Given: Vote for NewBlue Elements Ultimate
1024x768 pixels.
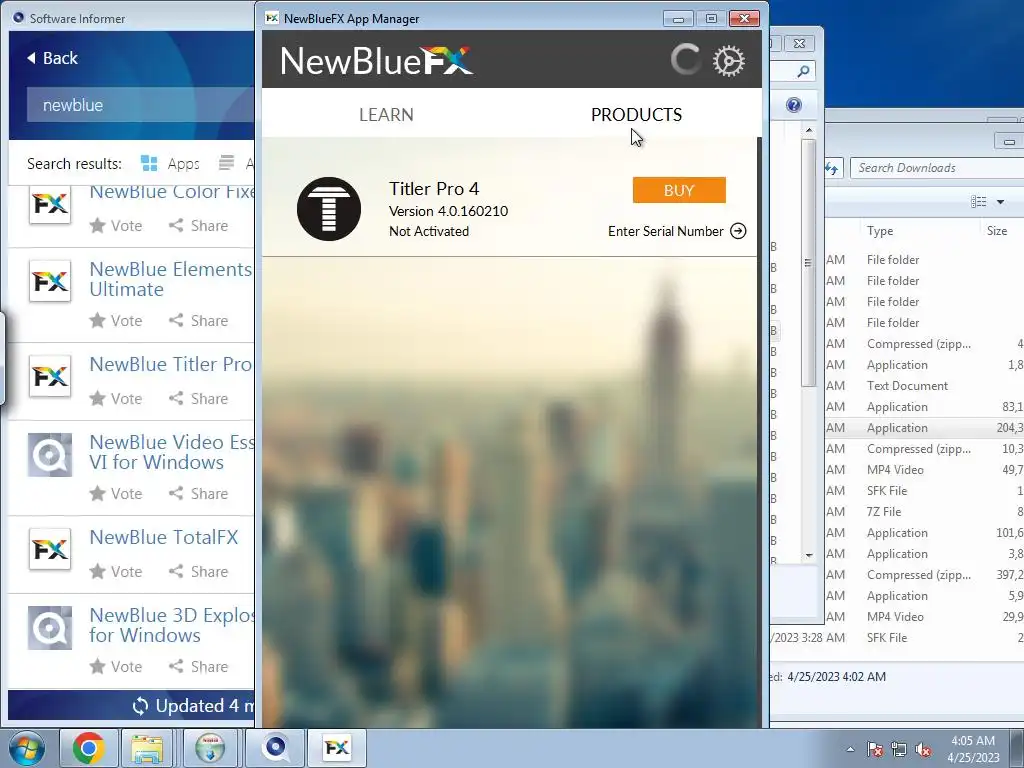Looking at the screenshot, I should tap(116, 321).
